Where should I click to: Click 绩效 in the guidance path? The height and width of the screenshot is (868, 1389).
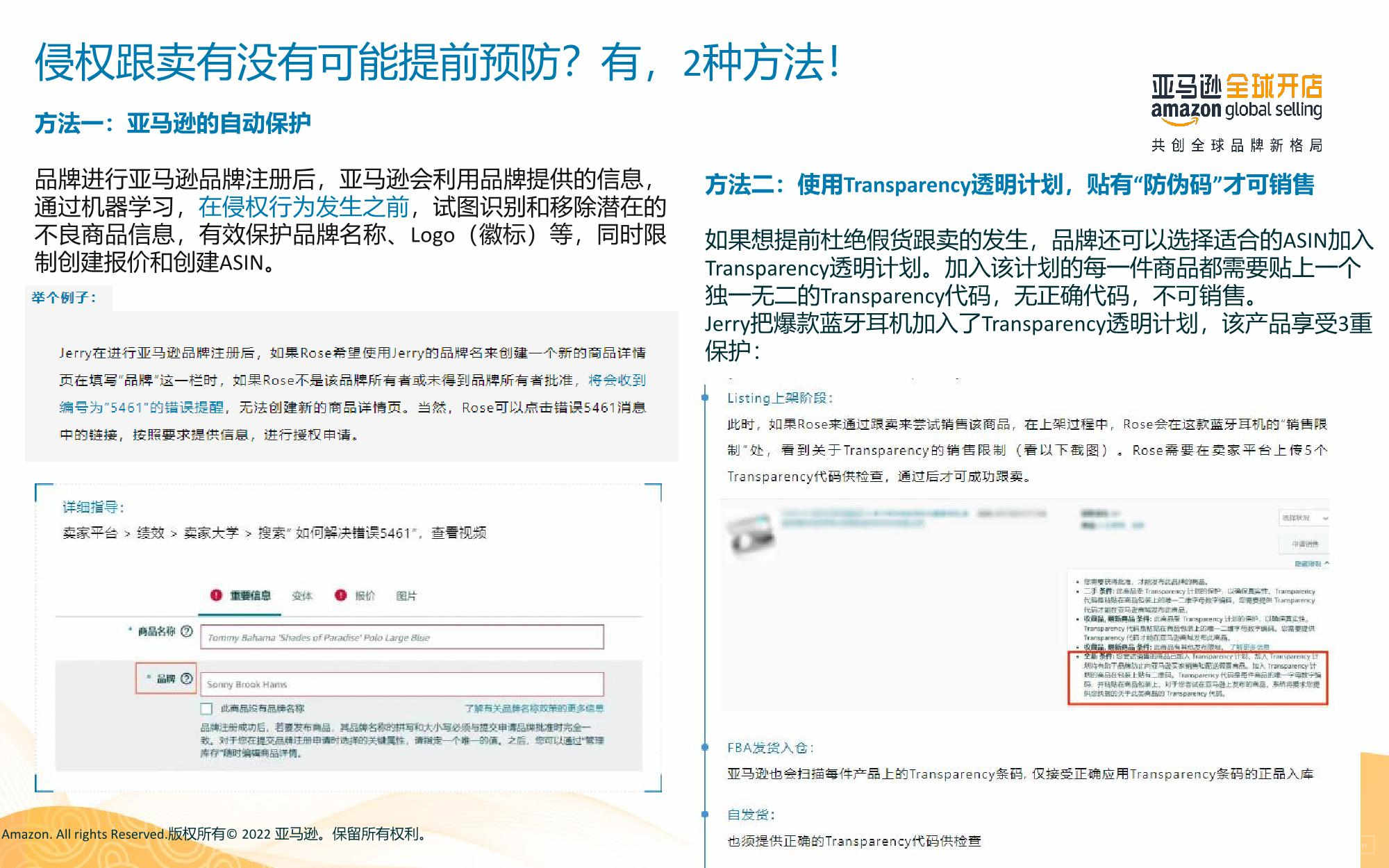(x=151, y=533)
